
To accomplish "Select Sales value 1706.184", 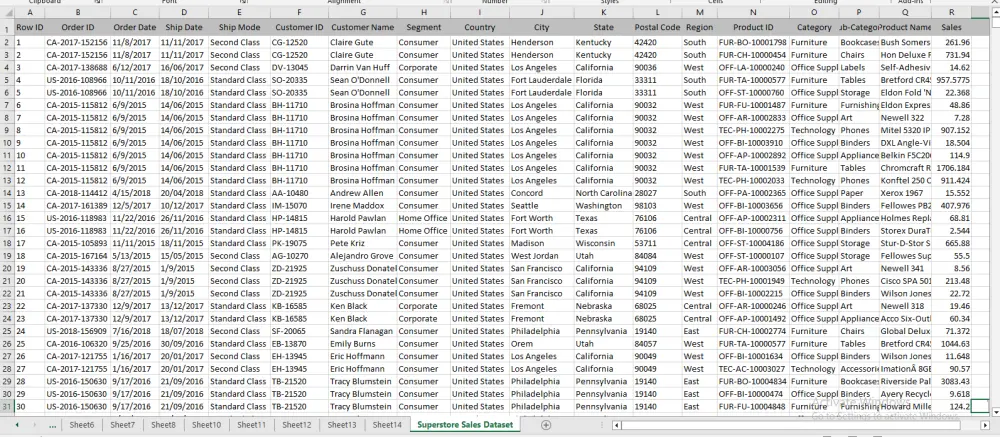I will 952,168.
